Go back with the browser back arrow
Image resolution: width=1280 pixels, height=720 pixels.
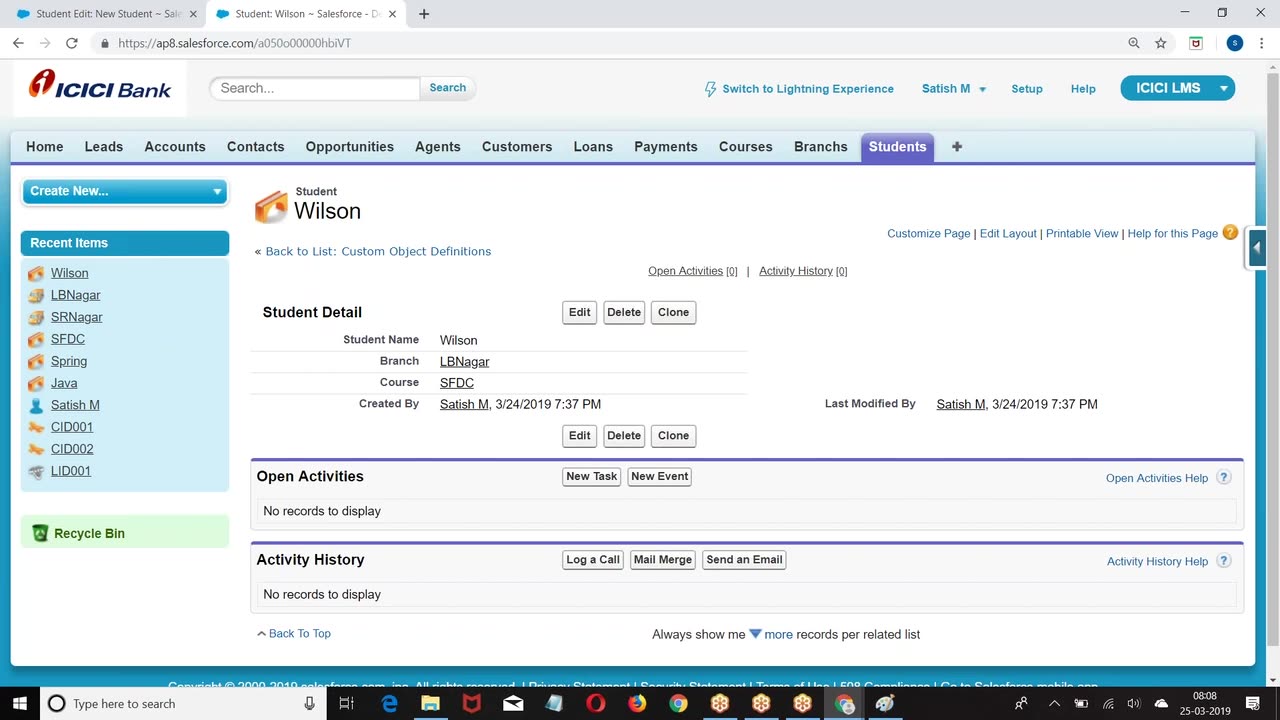pyautogui.click(x=18, y=43)
